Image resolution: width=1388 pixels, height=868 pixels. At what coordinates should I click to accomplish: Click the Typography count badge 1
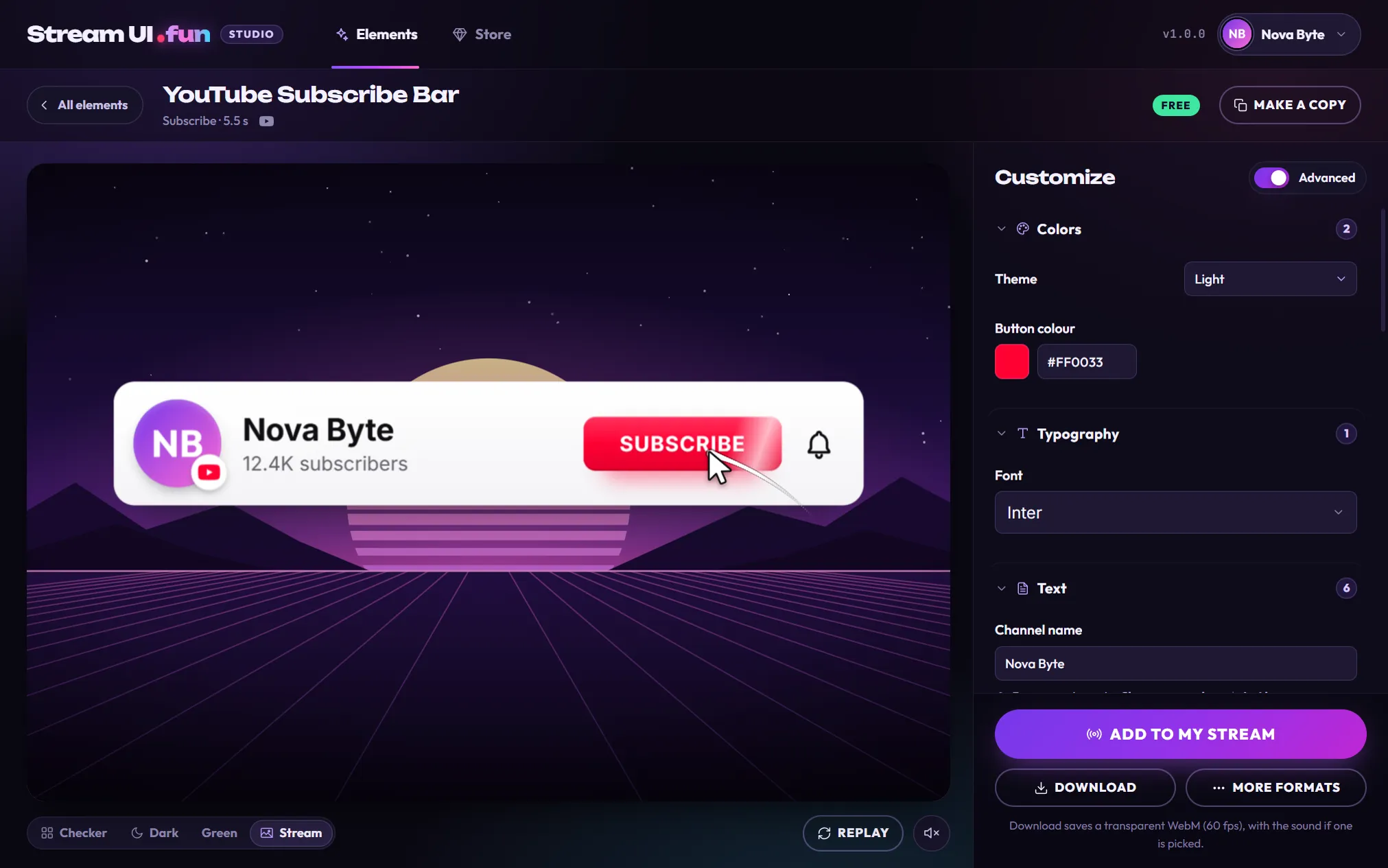1346,433
